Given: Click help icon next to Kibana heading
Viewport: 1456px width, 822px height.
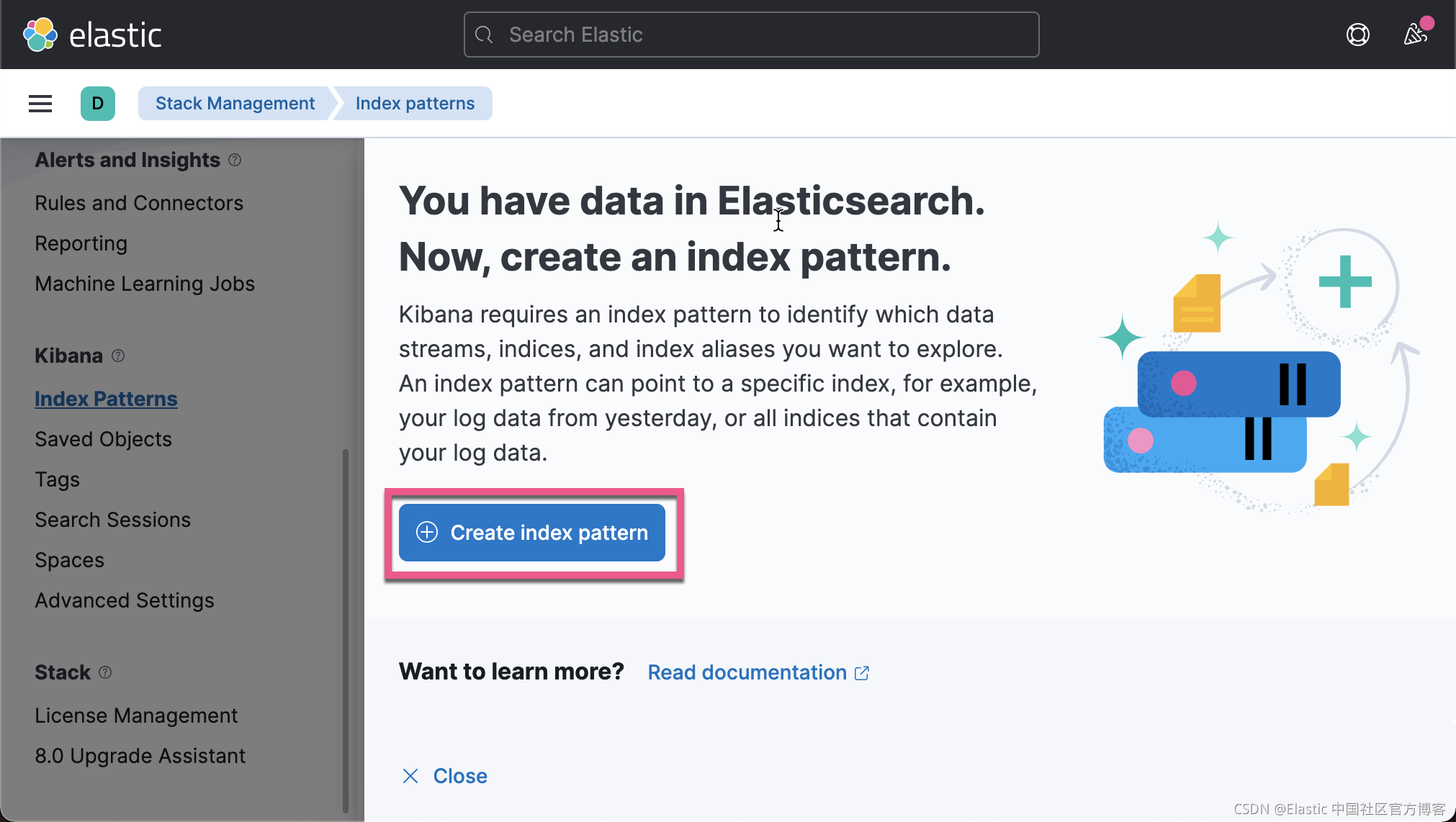Looking at the screenshot, I should (x=118, y=356).
